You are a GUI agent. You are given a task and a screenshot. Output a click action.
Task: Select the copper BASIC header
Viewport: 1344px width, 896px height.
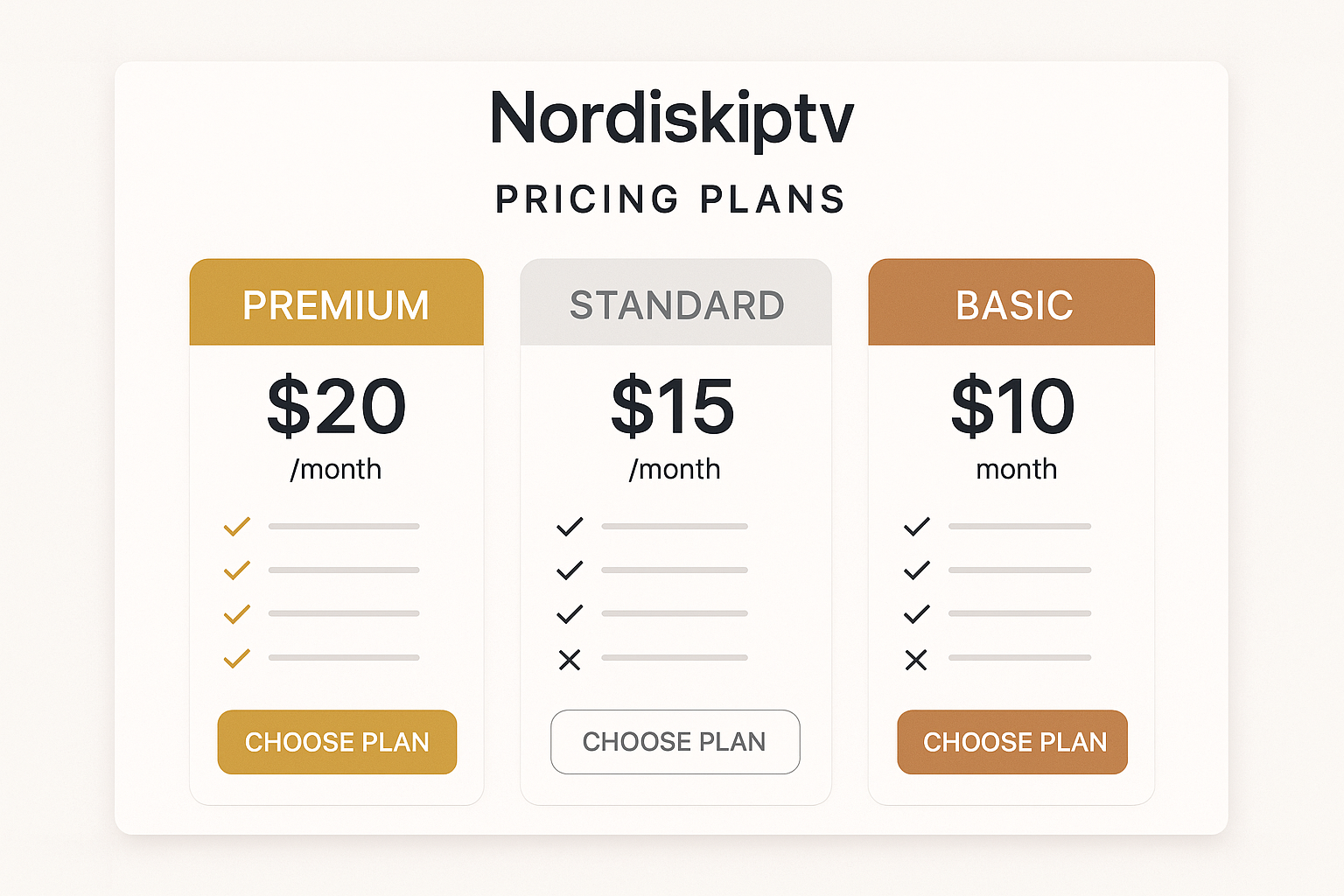(x=1011, y=302)
